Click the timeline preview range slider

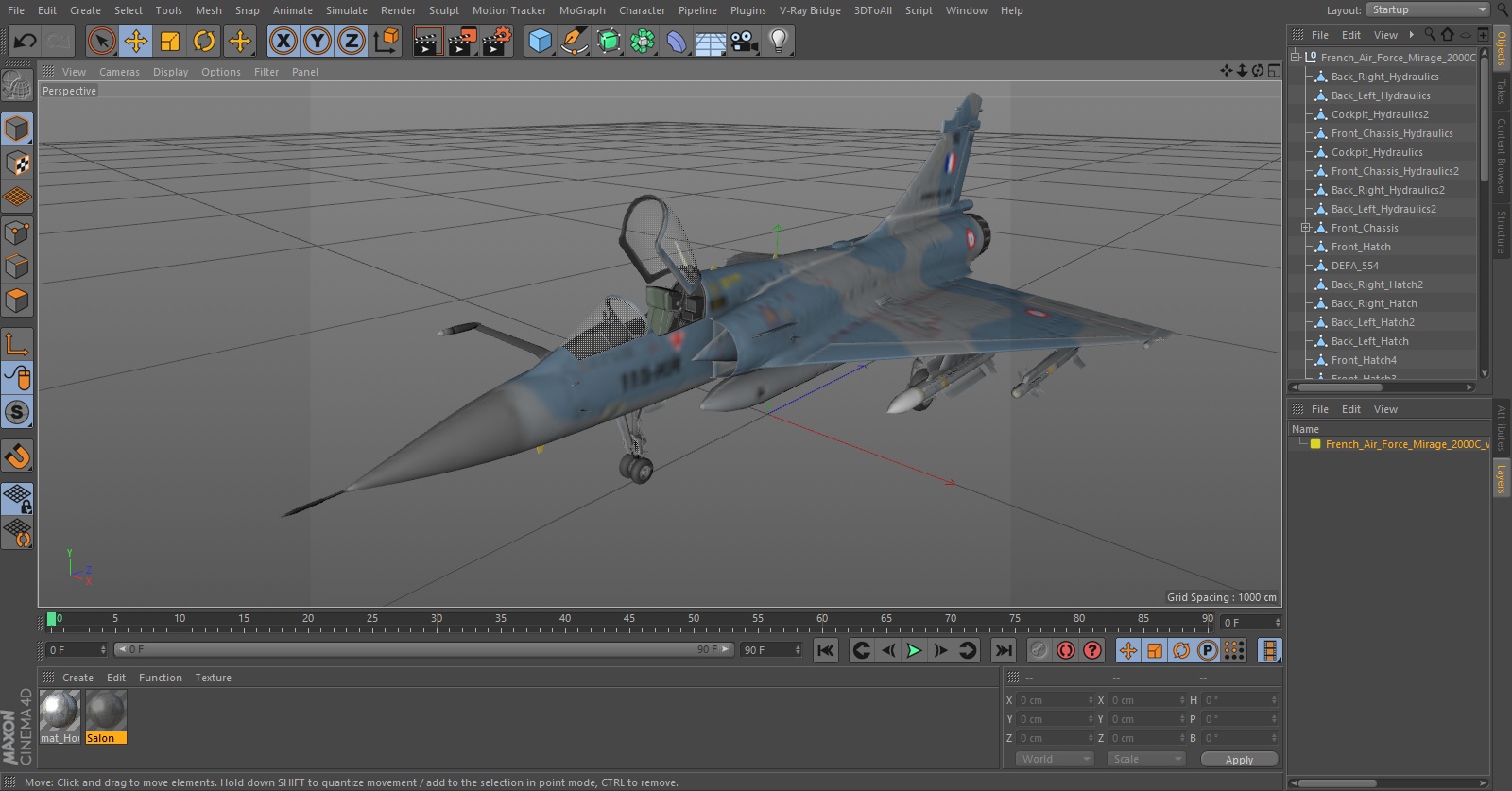tap(423, 650)
